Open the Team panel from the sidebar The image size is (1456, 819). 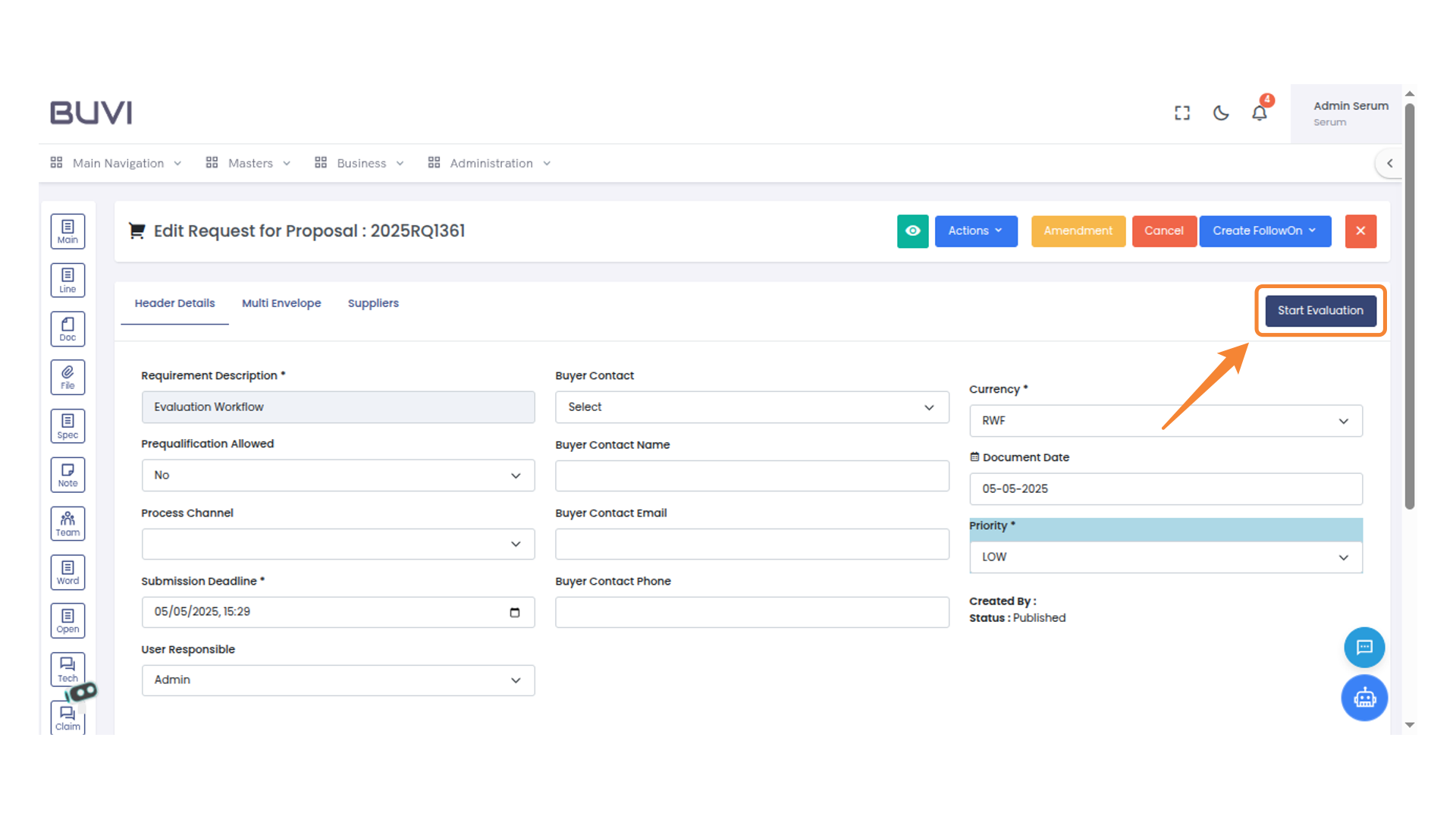(x=67, y=522)
